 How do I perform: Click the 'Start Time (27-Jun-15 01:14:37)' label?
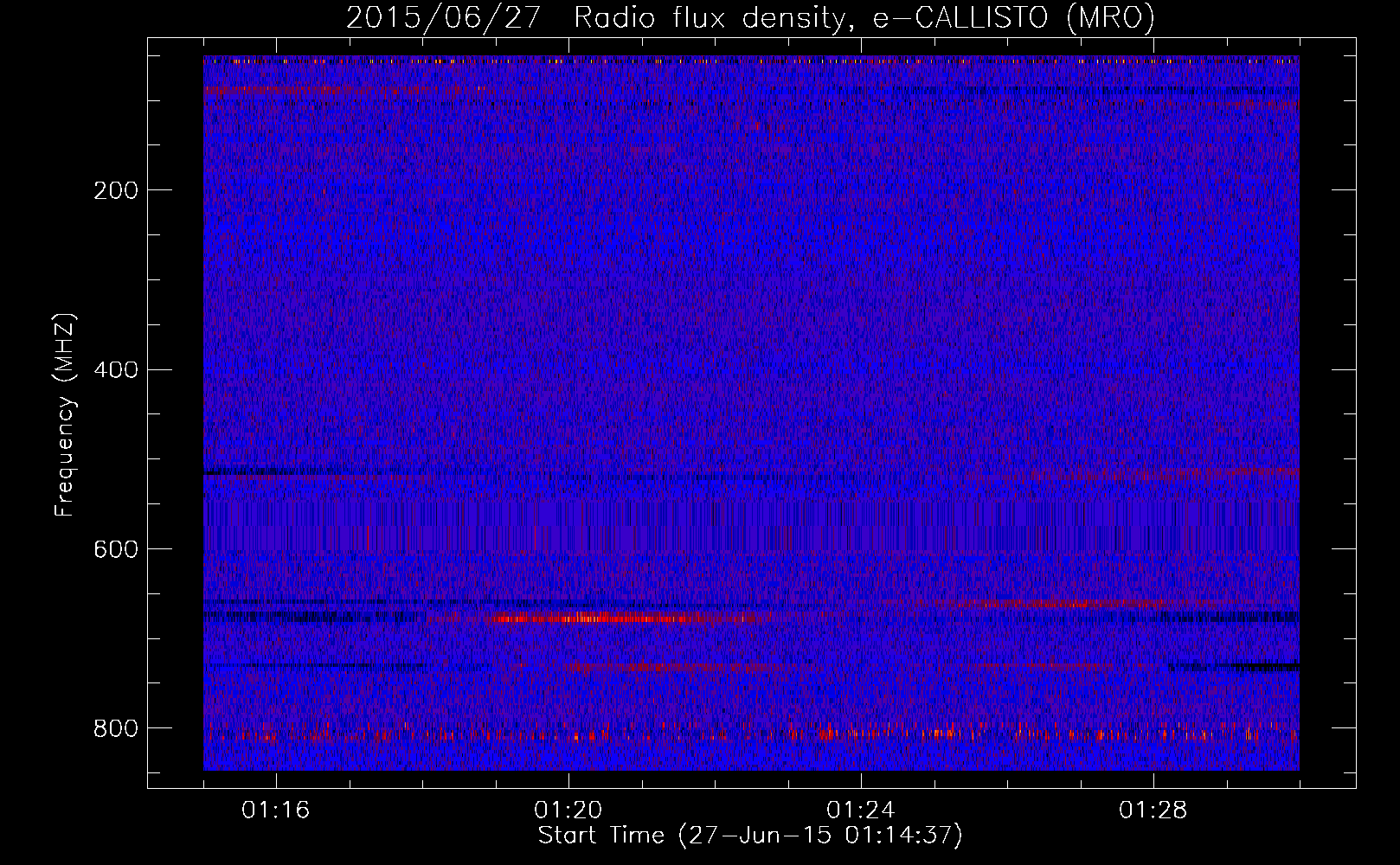[x=750, y=835]
